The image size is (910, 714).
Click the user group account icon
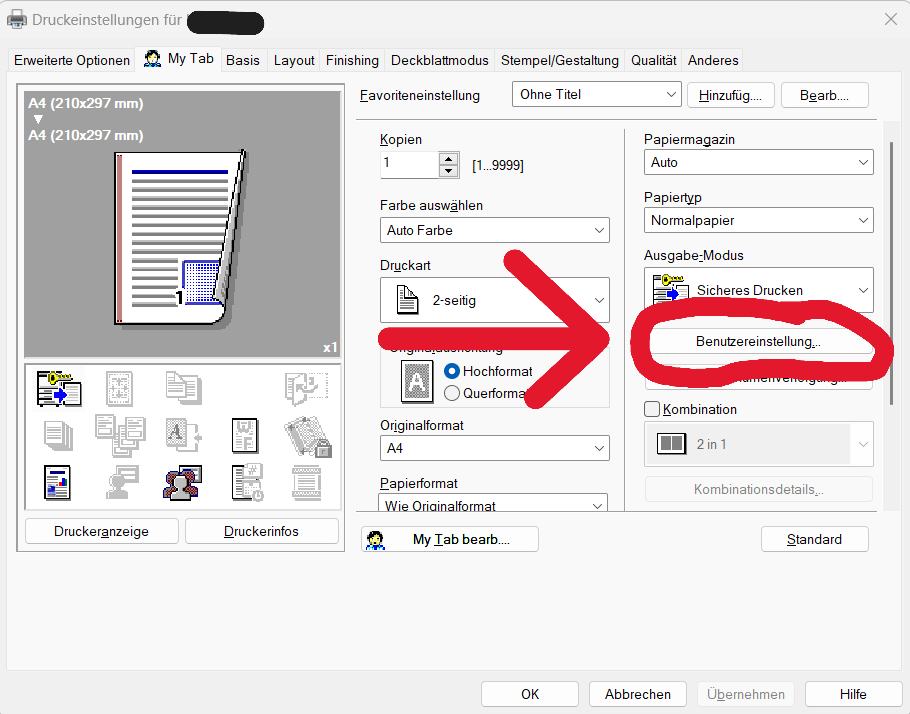click(x=182, y=482)
